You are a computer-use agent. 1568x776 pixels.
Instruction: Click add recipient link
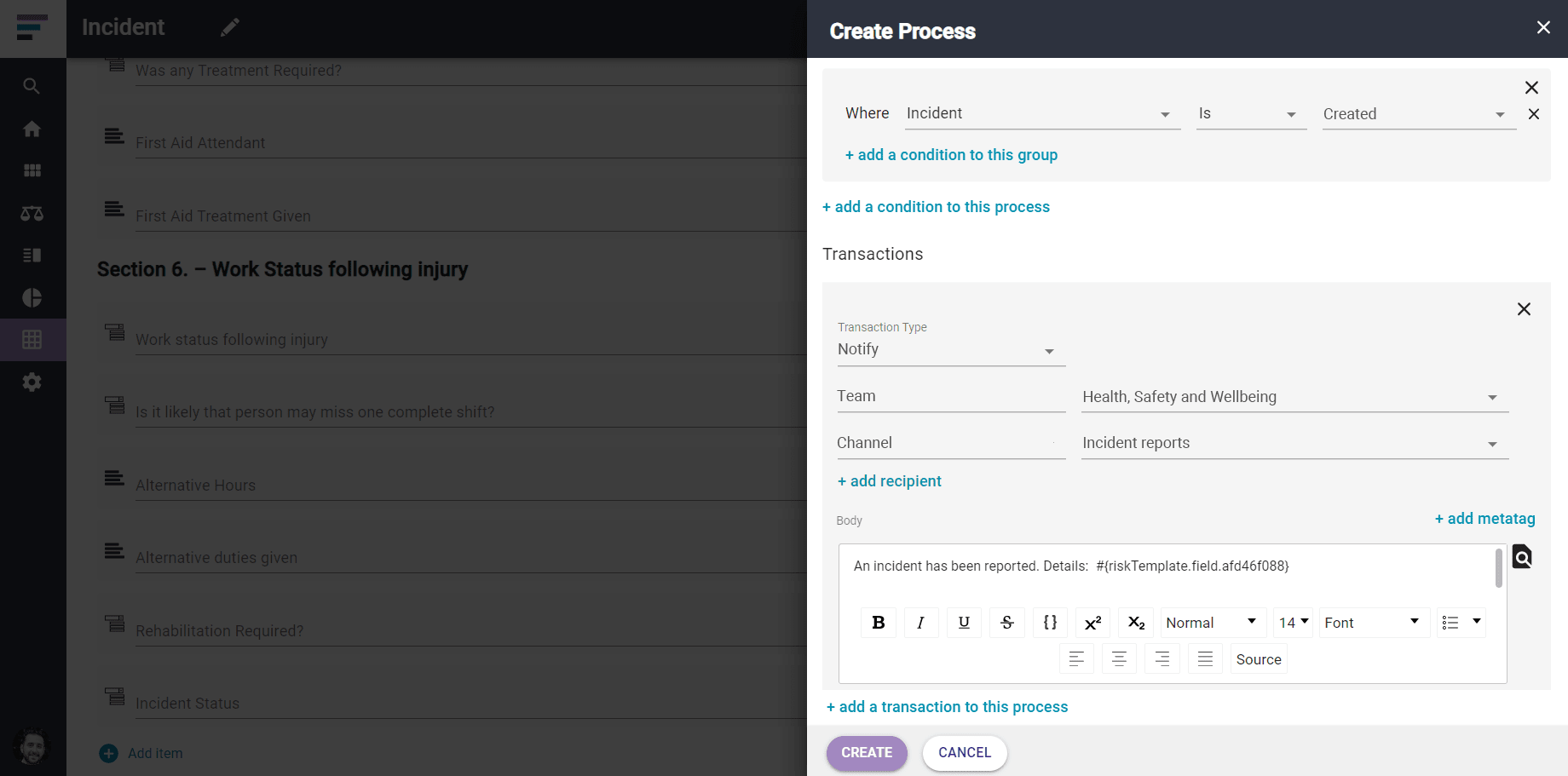[889, 481]
